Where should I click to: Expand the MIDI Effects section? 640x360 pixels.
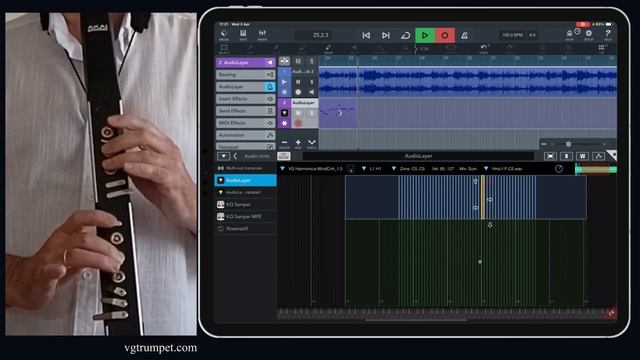[x=246, y=123]
